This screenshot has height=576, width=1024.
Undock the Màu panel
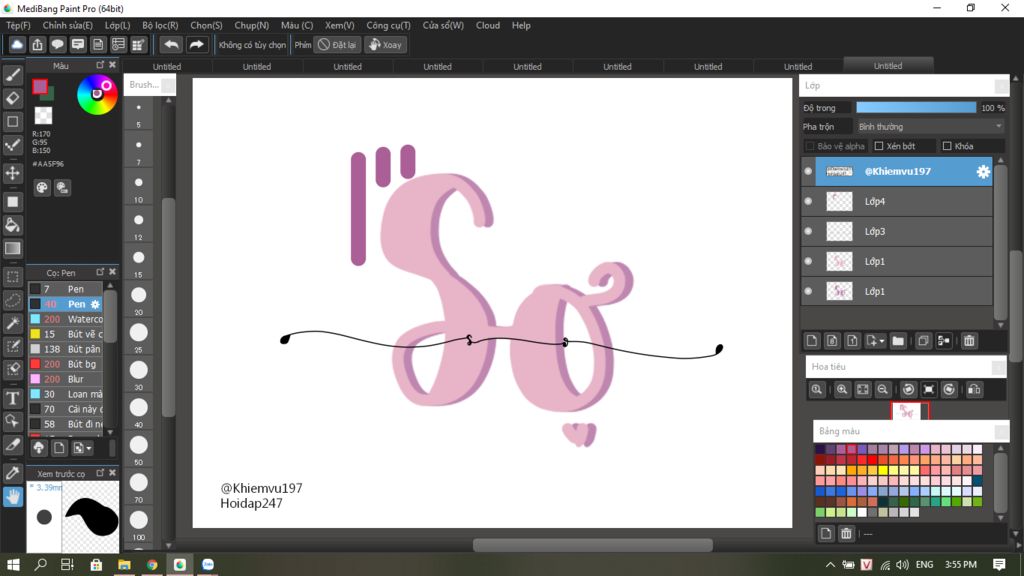100,65
